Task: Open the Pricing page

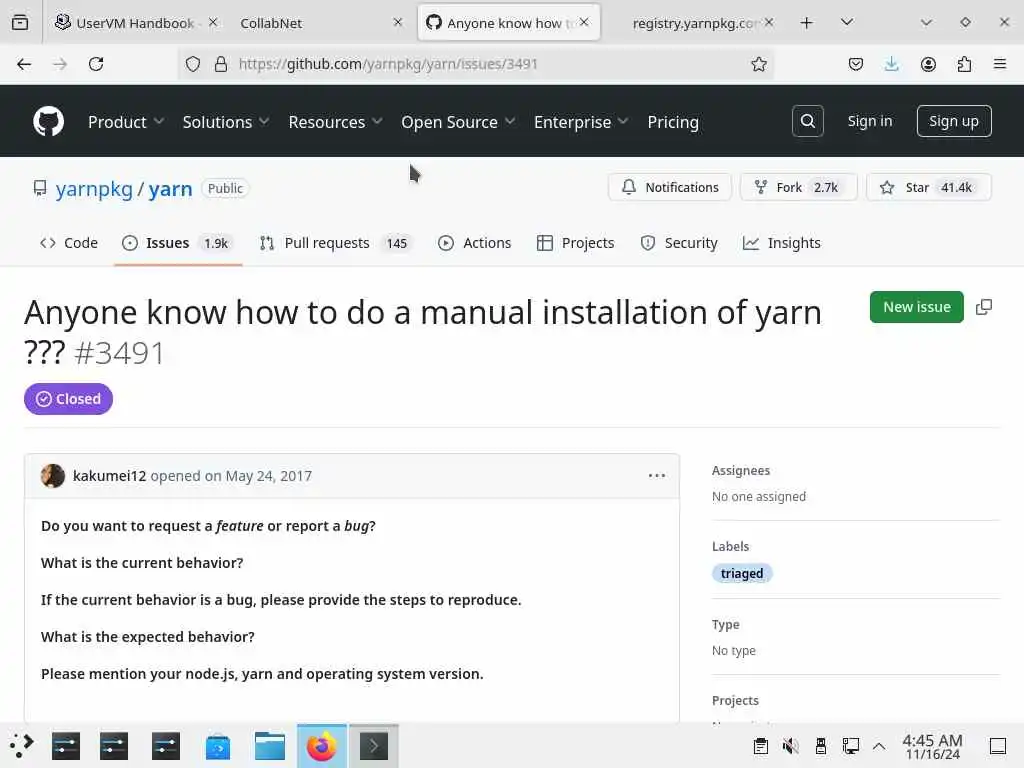Action: [x=673, y=122]
